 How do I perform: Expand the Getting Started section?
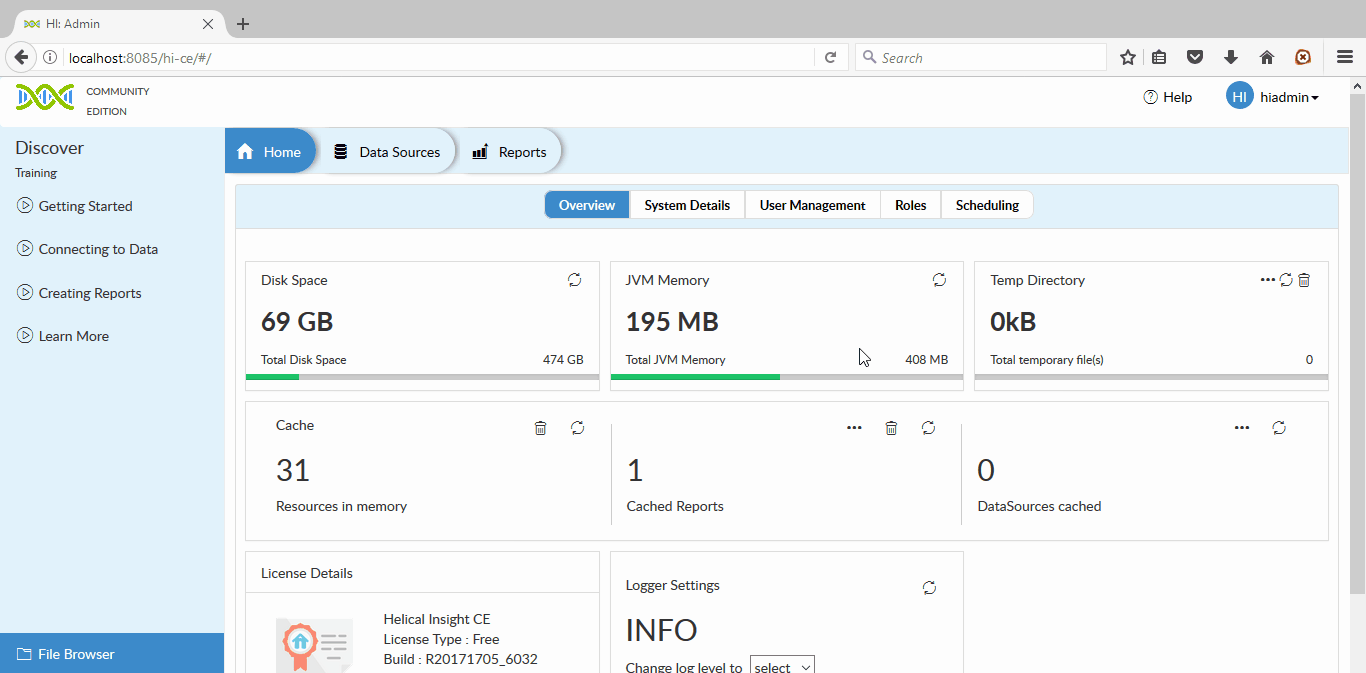(x=86, y=206)
